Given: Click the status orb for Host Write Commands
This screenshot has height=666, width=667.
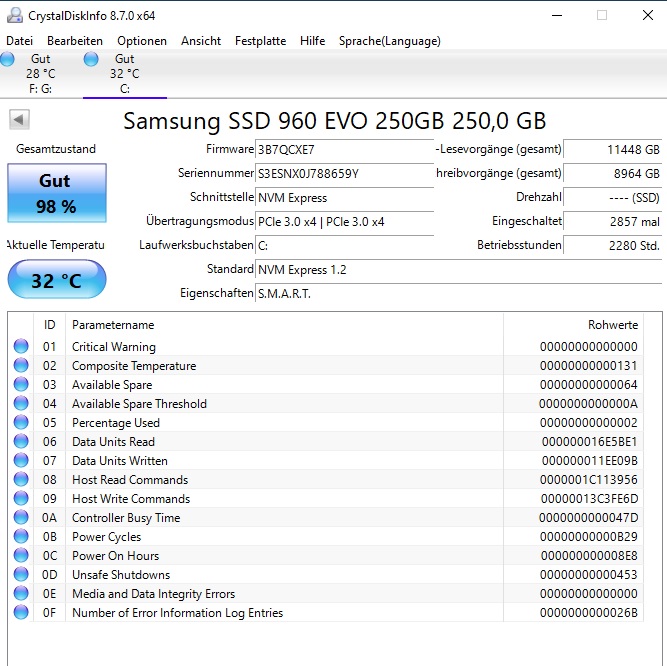Looking at the screenshot, I should (21, 498).
